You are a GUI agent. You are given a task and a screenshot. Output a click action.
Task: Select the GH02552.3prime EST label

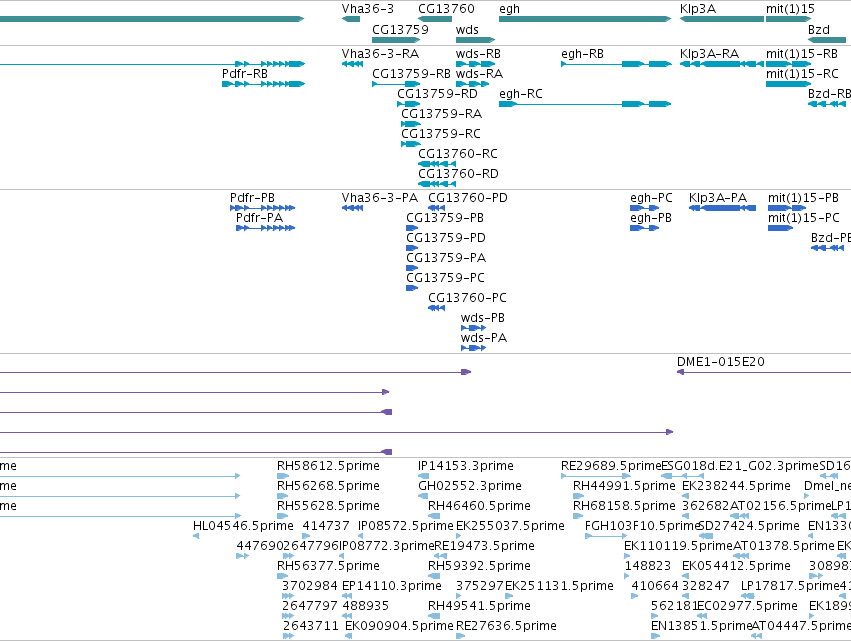(x=469, y=486)
